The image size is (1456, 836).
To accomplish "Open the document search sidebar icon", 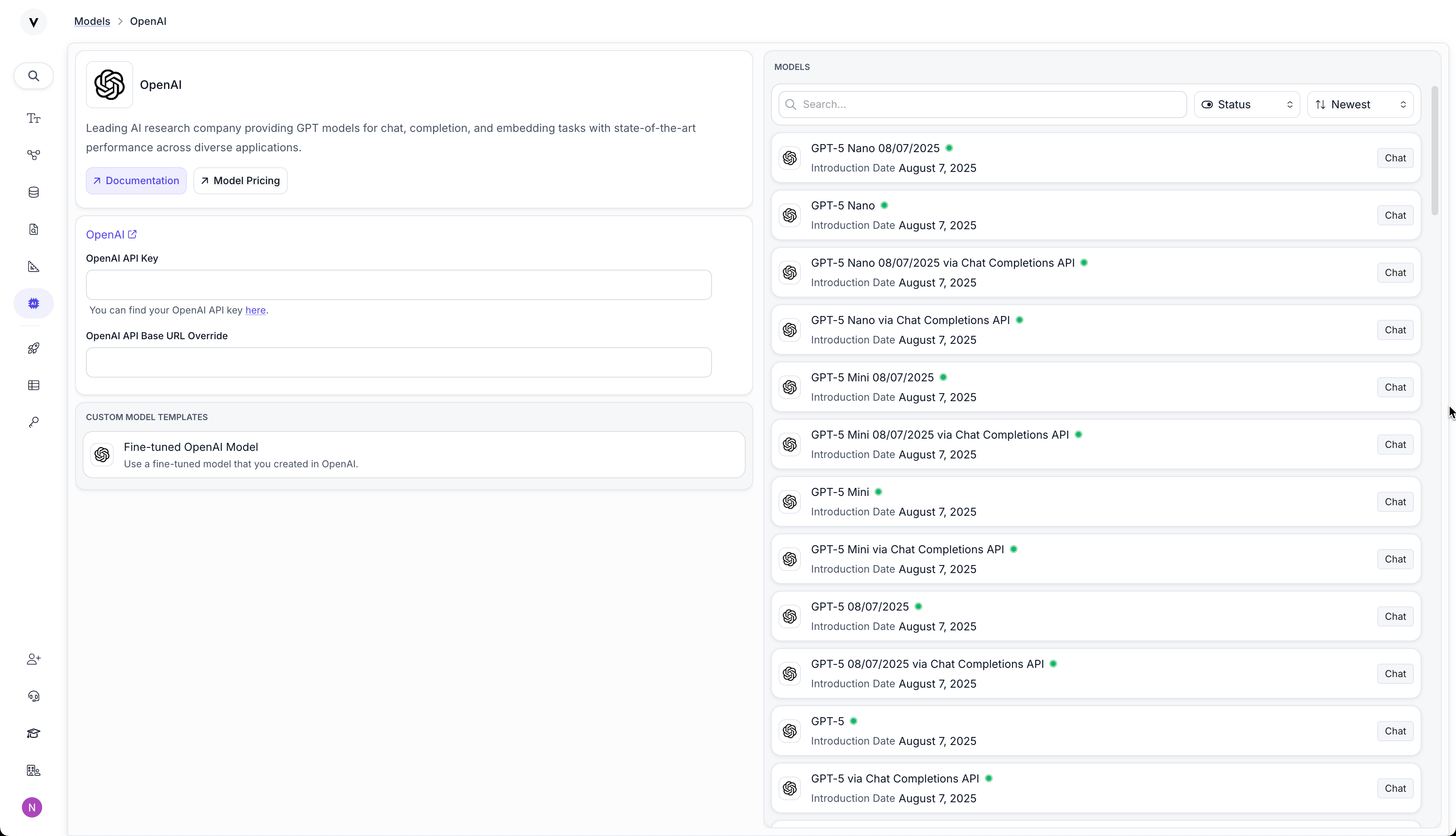I will click(34, 230).
